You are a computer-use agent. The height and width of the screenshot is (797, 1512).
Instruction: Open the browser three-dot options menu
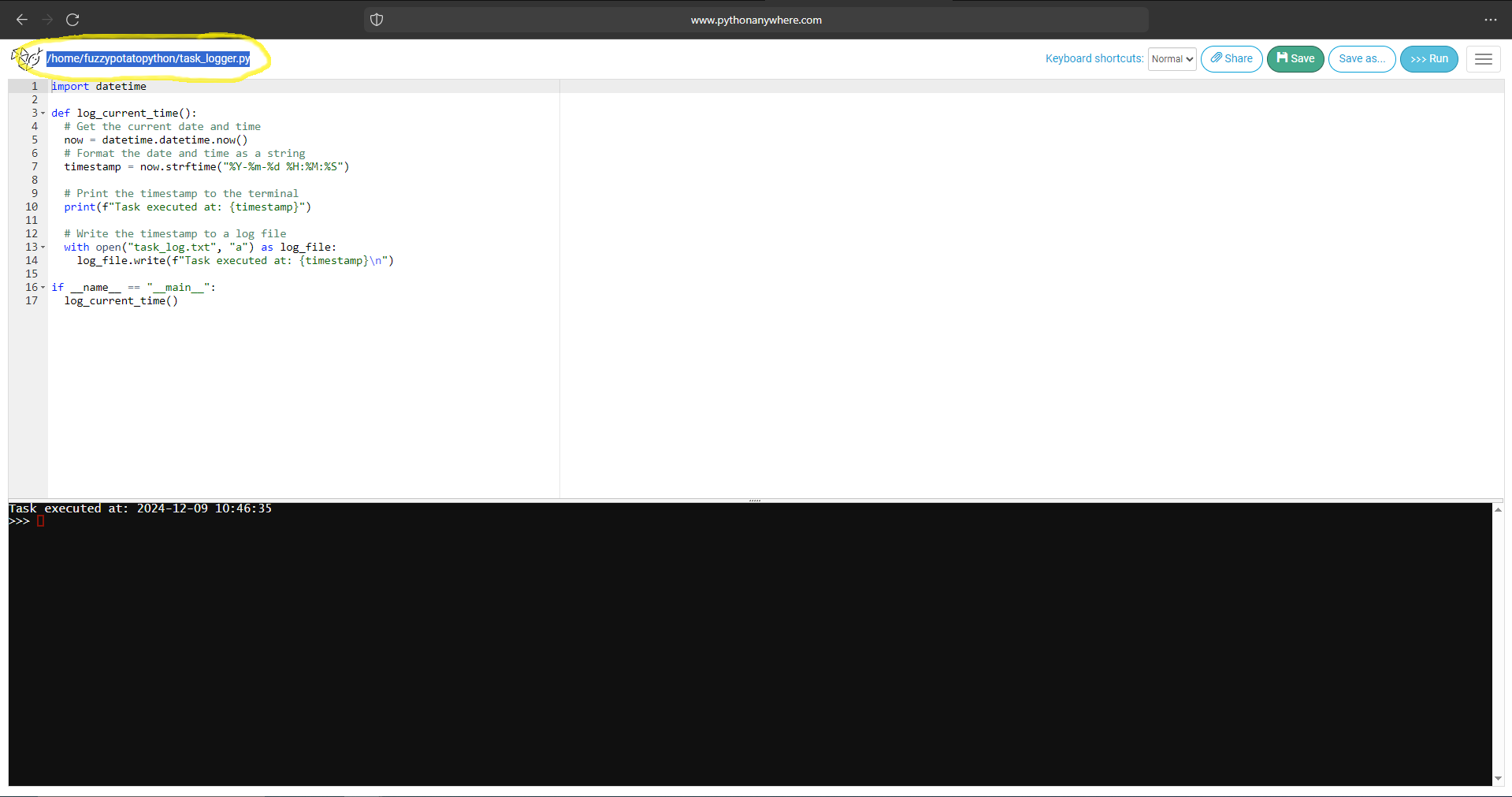point(1492,20)
